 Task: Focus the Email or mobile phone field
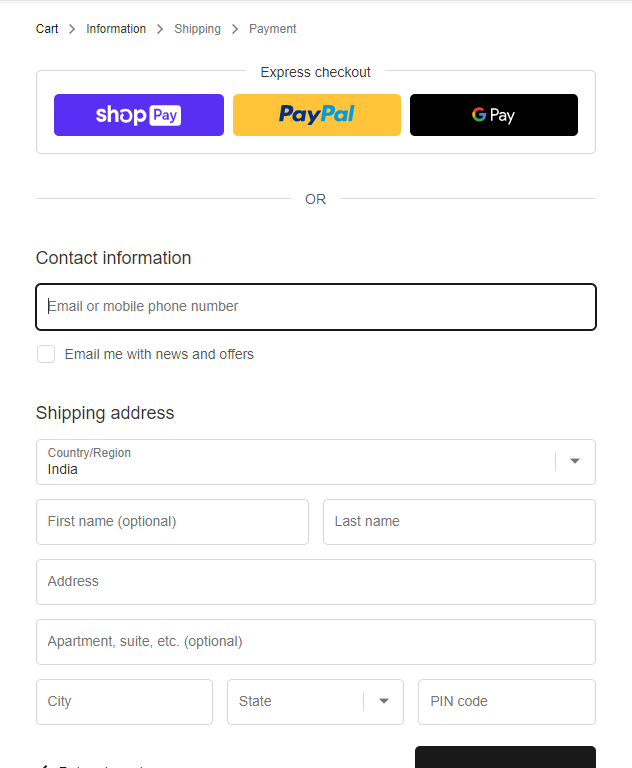tap(316, 307)
